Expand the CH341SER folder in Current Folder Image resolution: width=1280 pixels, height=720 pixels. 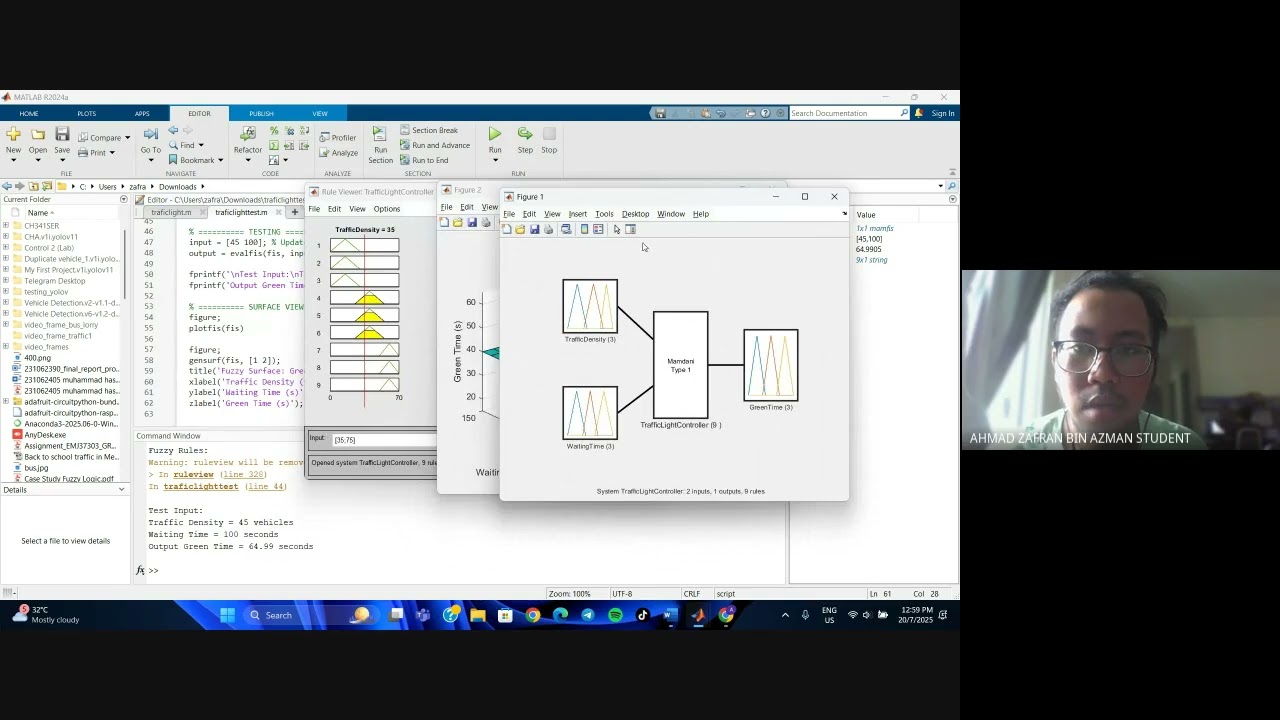point(5,226)
